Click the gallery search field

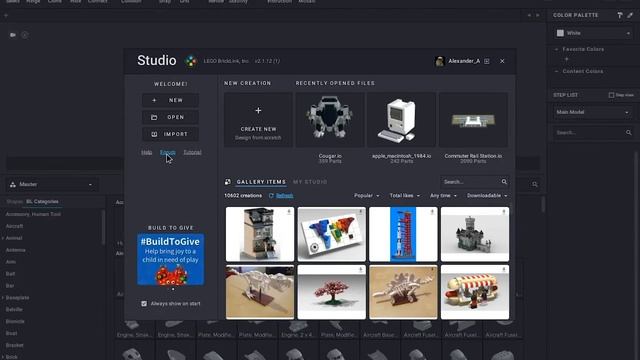click(x=470, y=182)
